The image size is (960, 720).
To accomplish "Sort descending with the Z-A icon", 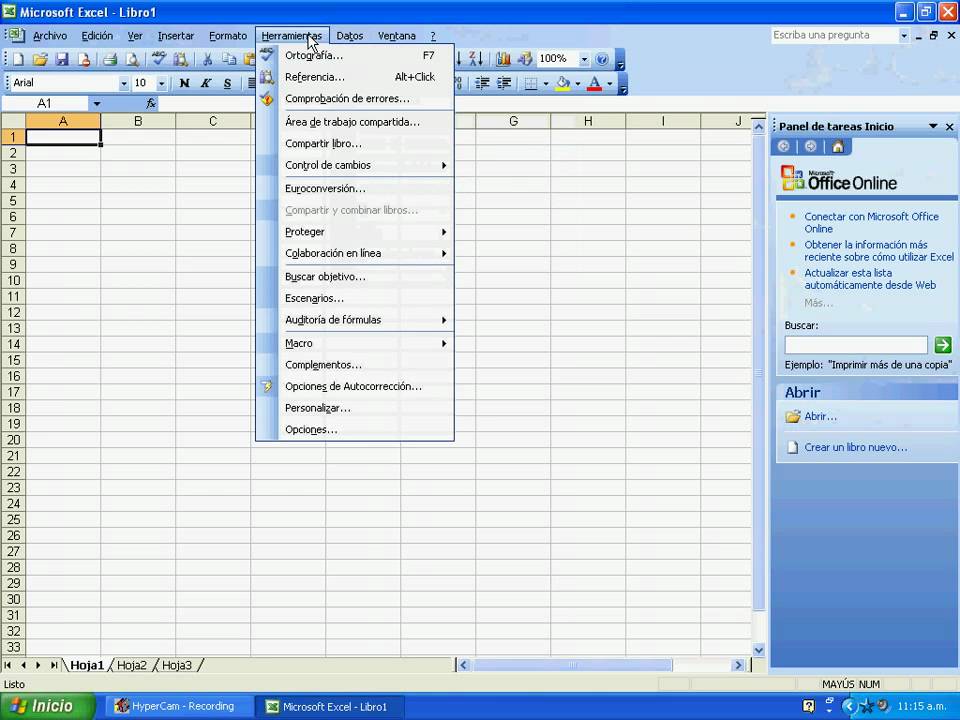I will tap(476, 59).
